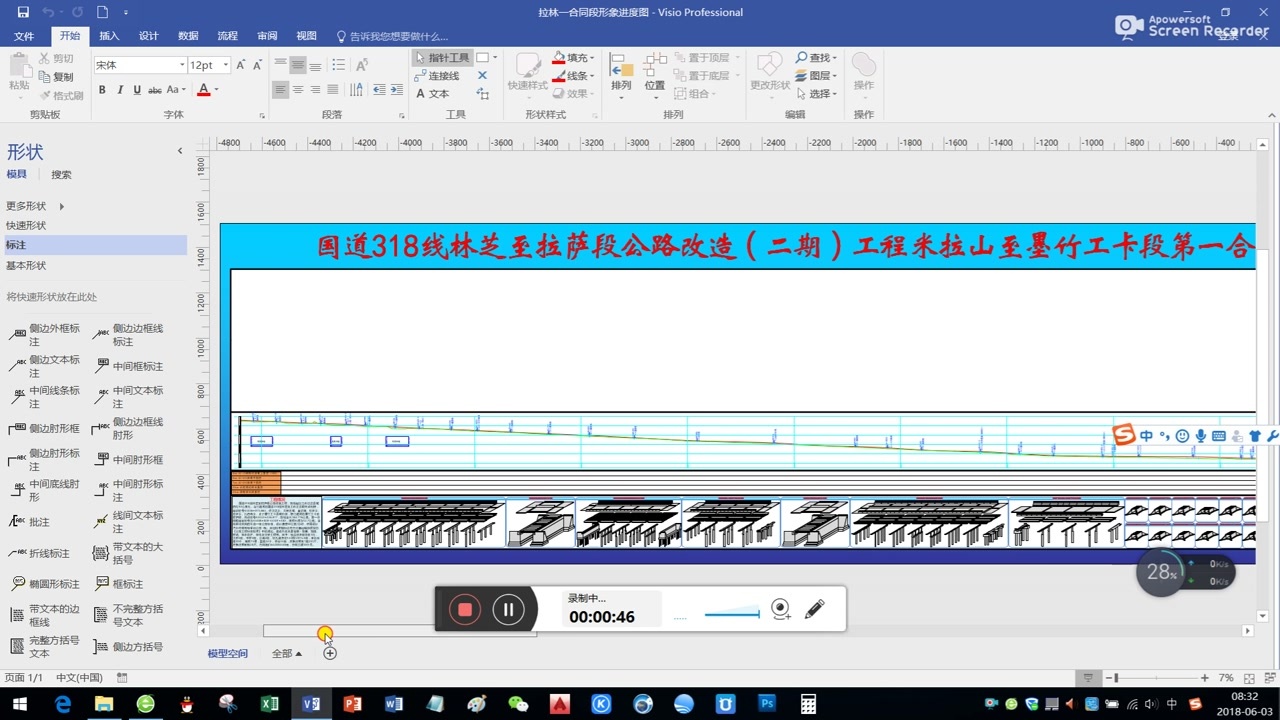Switch to 搜索 in Shapes pane
The width and height of the screenshot is (1280, 720).
[x=61, y=175]
